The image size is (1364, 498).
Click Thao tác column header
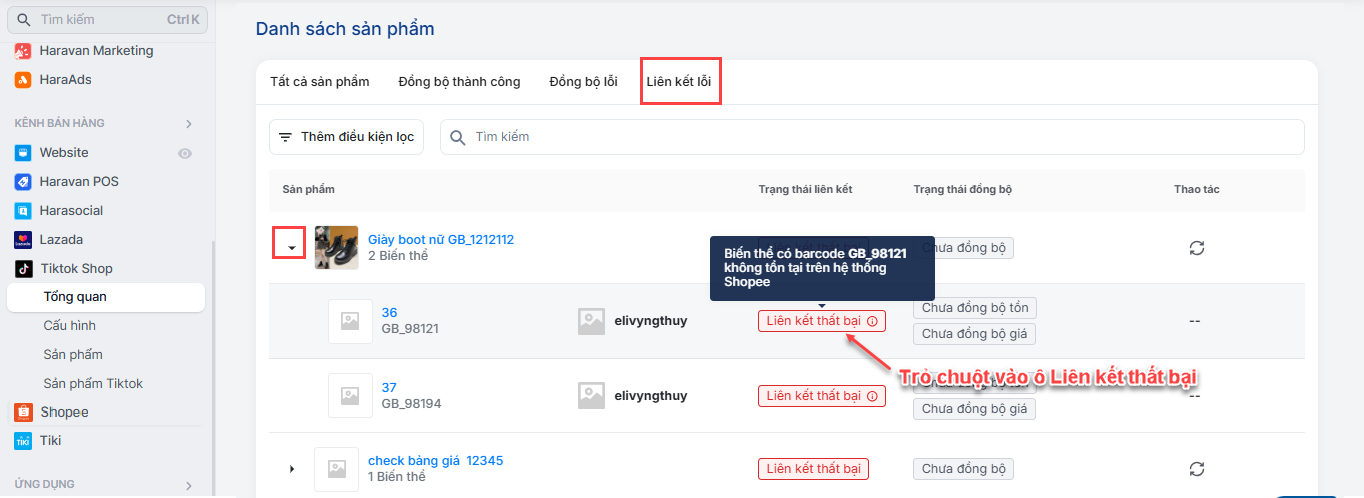(1197, 189)
